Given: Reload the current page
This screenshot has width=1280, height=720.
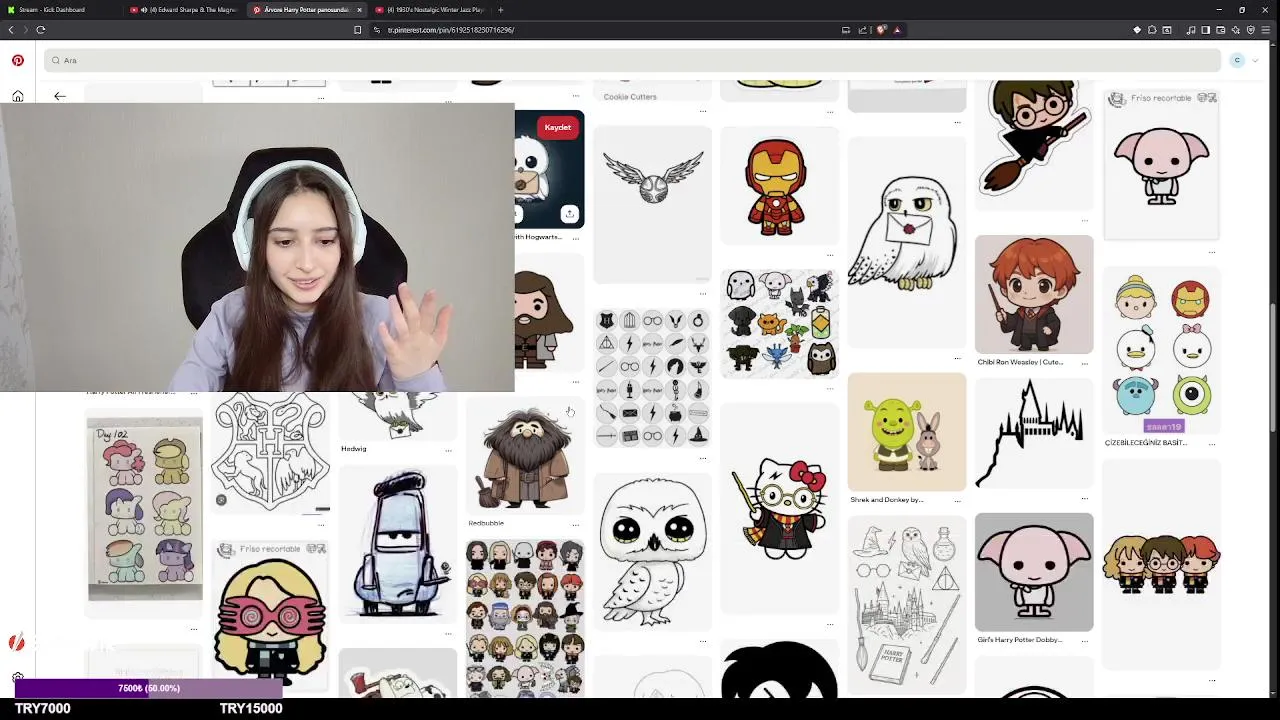Looking at the screenshot, I should click(41, 30).
